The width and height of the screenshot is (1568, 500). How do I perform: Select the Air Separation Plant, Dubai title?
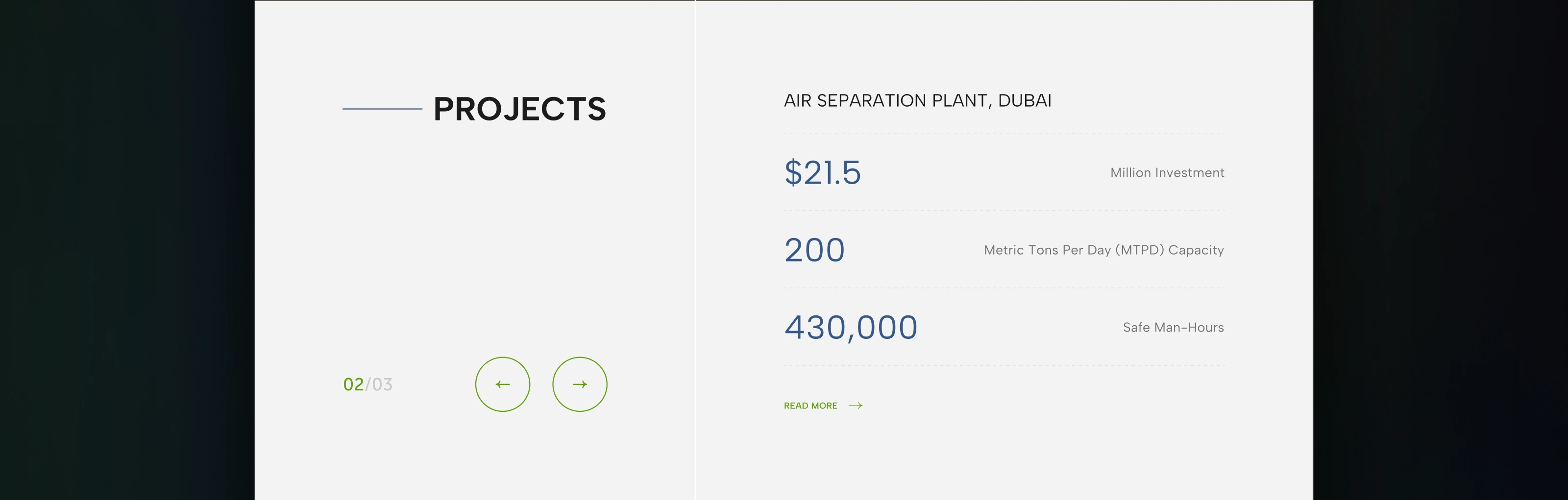[917, 100]
